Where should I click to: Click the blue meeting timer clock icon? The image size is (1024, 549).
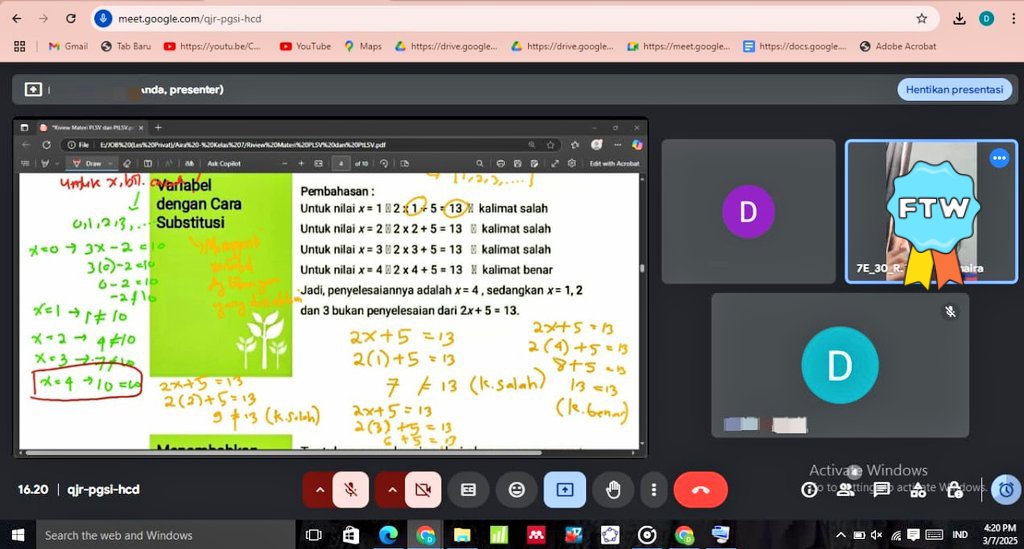pyautogui.click(x=1006, y=490)
